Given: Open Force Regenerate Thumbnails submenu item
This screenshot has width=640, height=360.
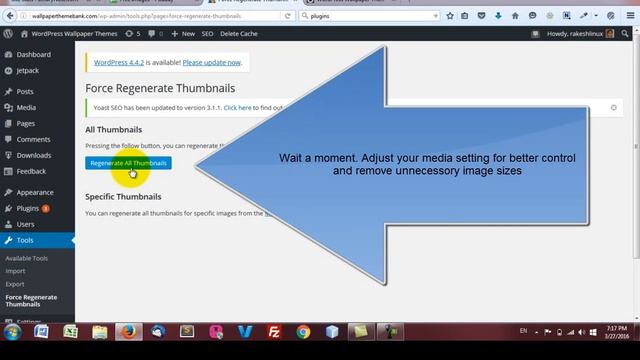Looking at the screenshot, I should point(31,301).
